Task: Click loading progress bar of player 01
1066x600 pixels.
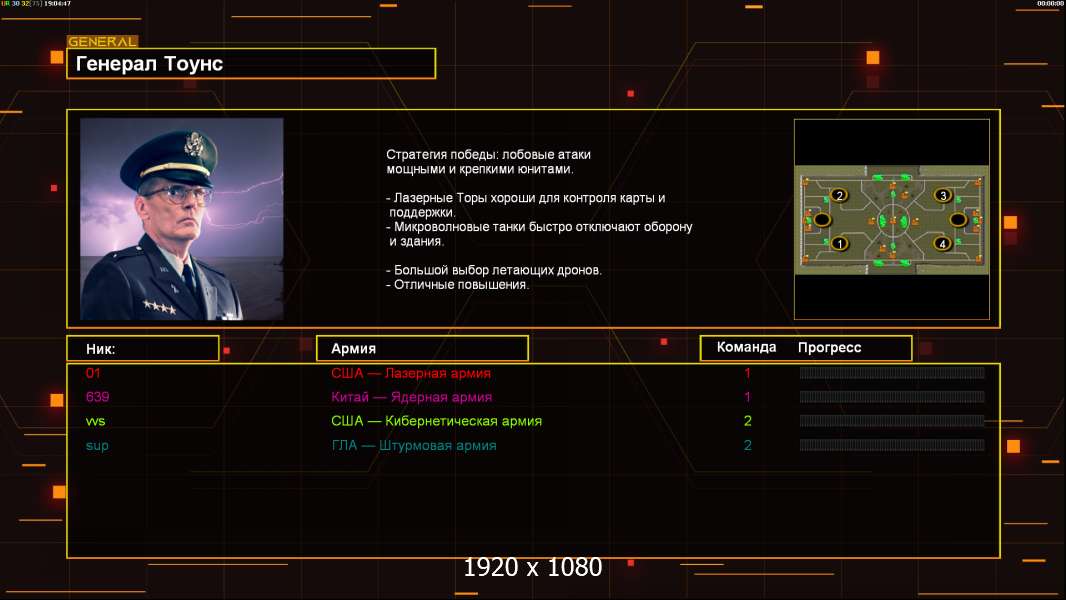Action: point(892,372)
